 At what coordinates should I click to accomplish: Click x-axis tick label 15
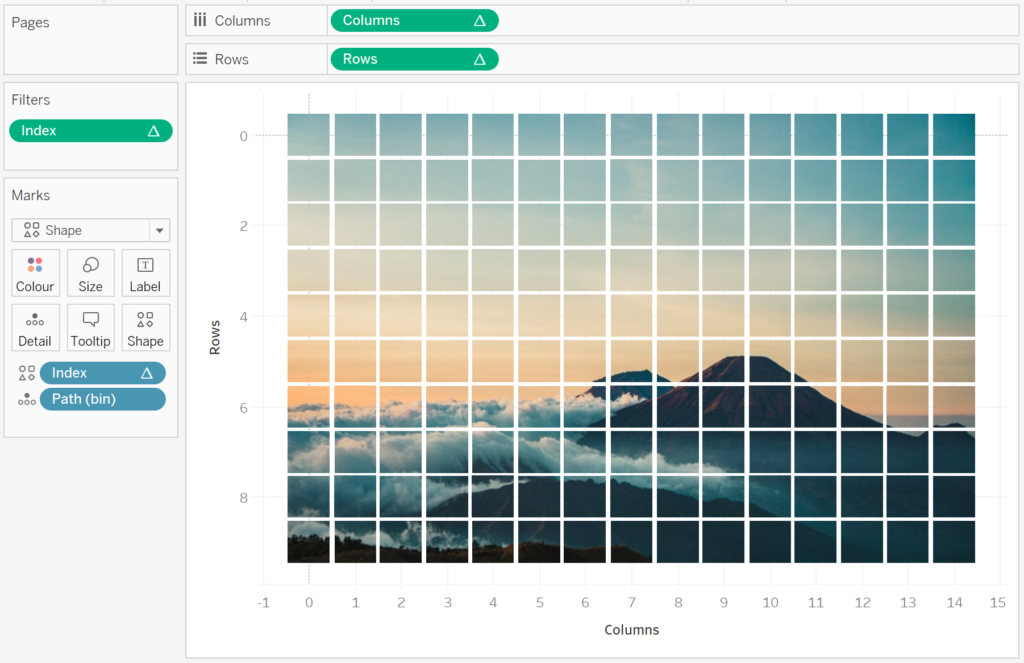click(x=997, y=603)
